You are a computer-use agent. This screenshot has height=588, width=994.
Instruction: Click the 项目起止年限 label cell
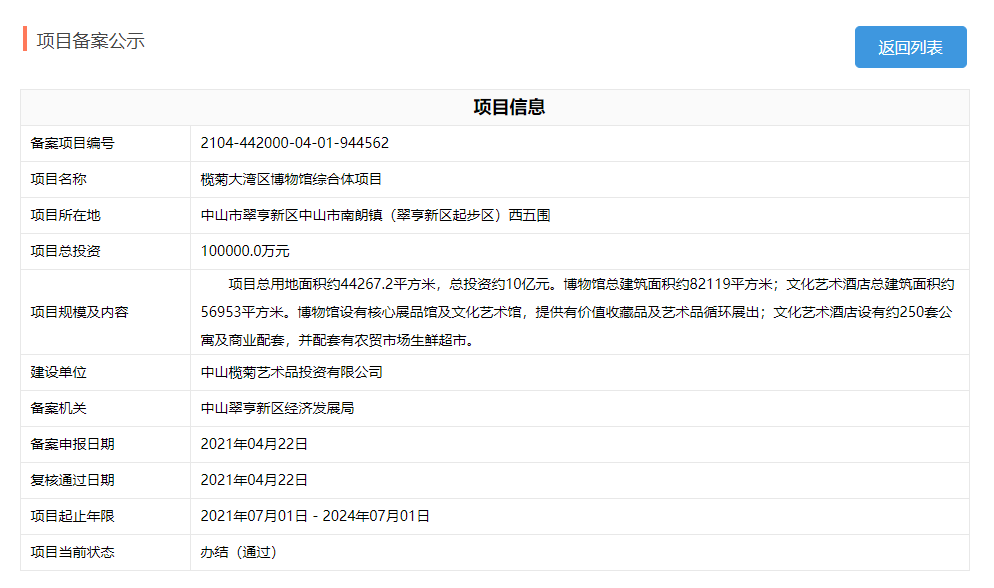105,516
